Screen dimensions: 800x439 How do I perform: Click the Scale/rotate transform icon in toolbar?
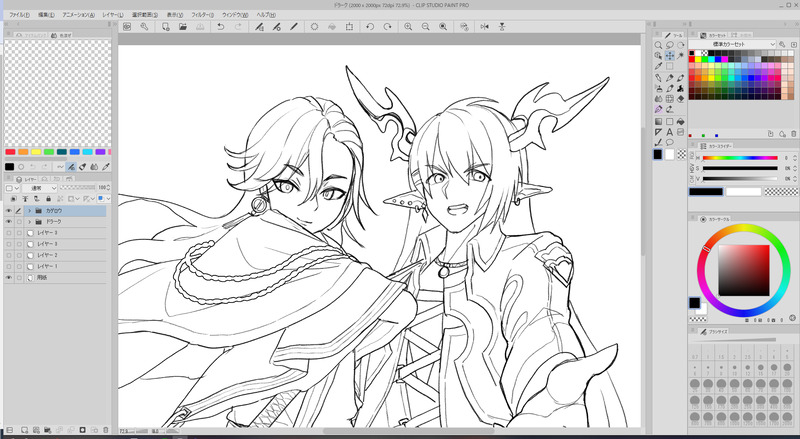tap(349, 27)
